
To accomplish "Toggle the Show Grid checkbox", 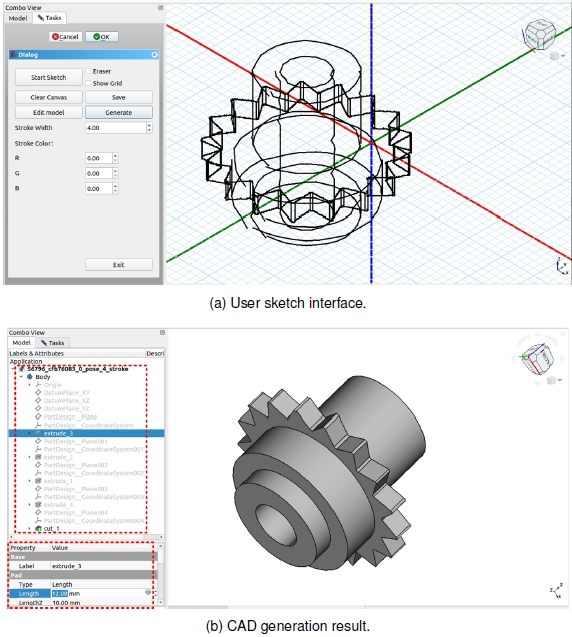I will click(88, 83).
